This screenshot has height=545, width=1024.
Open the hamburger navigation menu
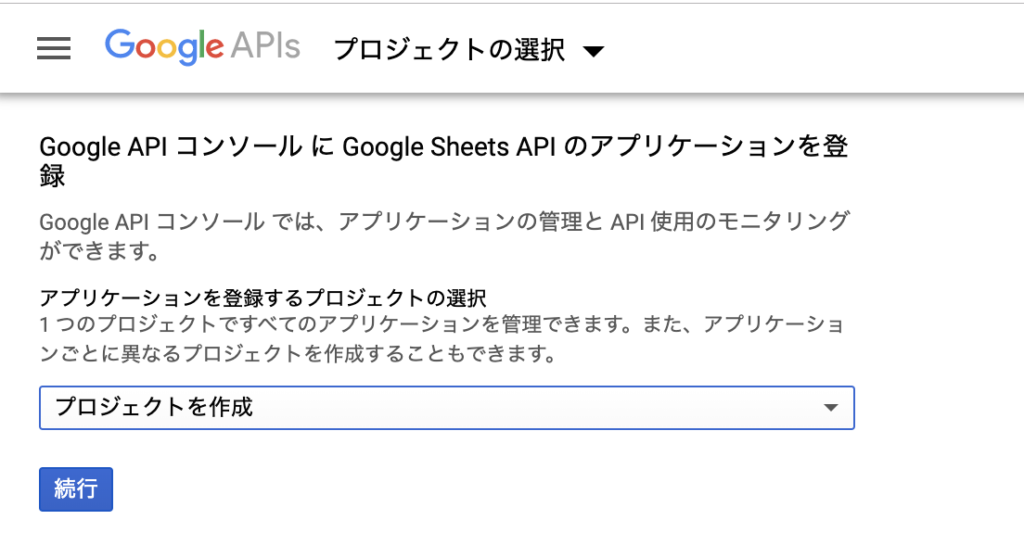54,48
